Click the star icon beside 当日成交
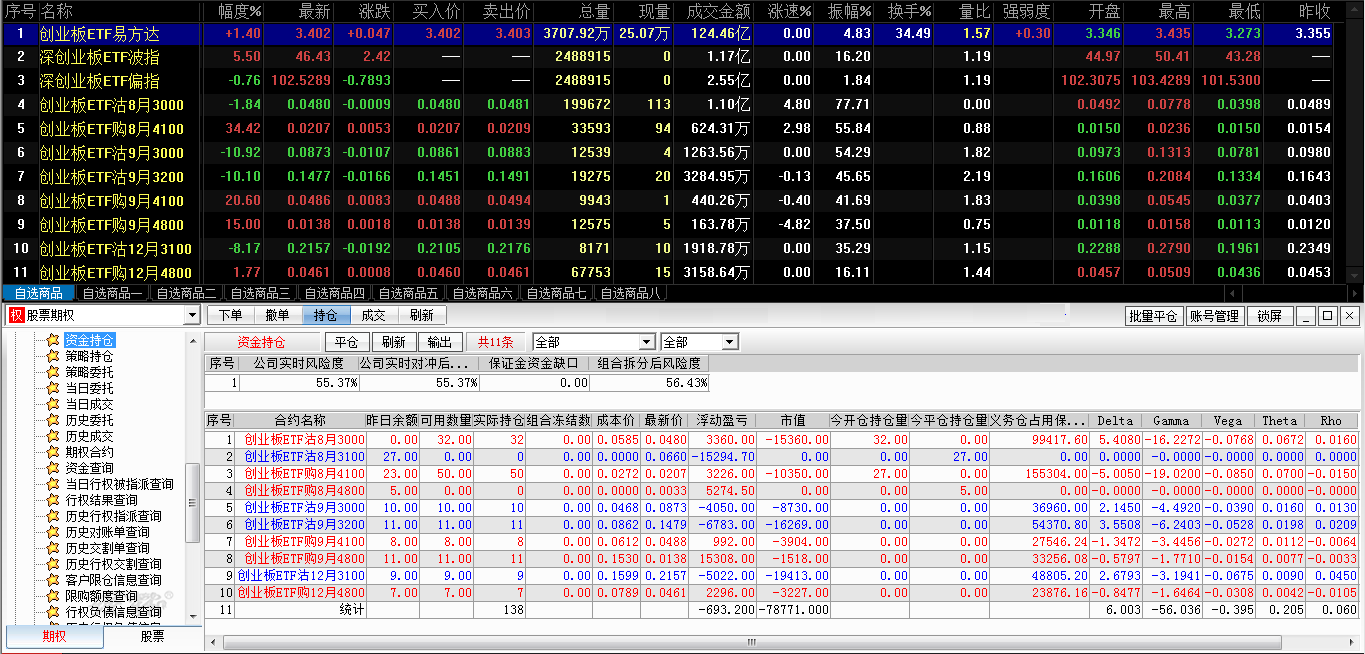The height and width of the screenshot is (654, 1365). 53,404
